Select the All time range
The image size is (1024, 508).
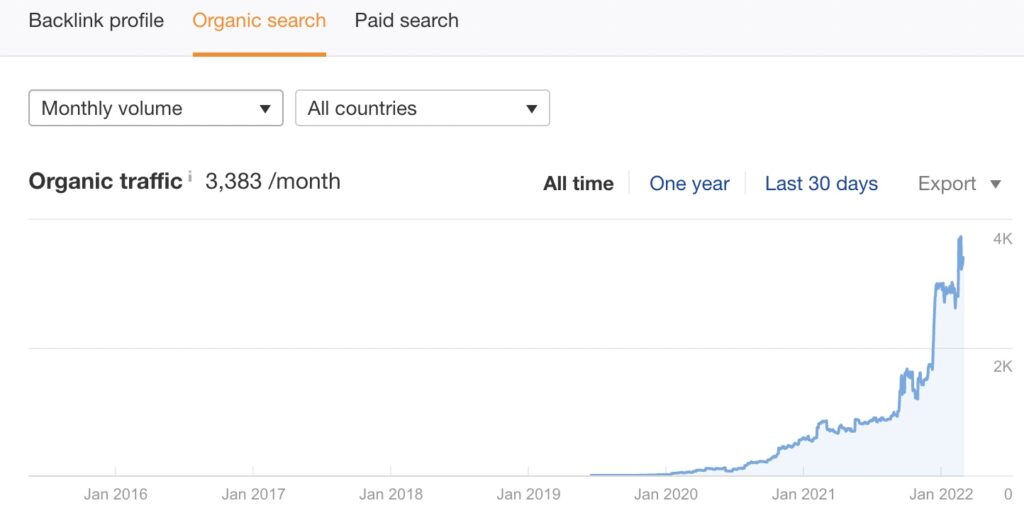point(578,184)
